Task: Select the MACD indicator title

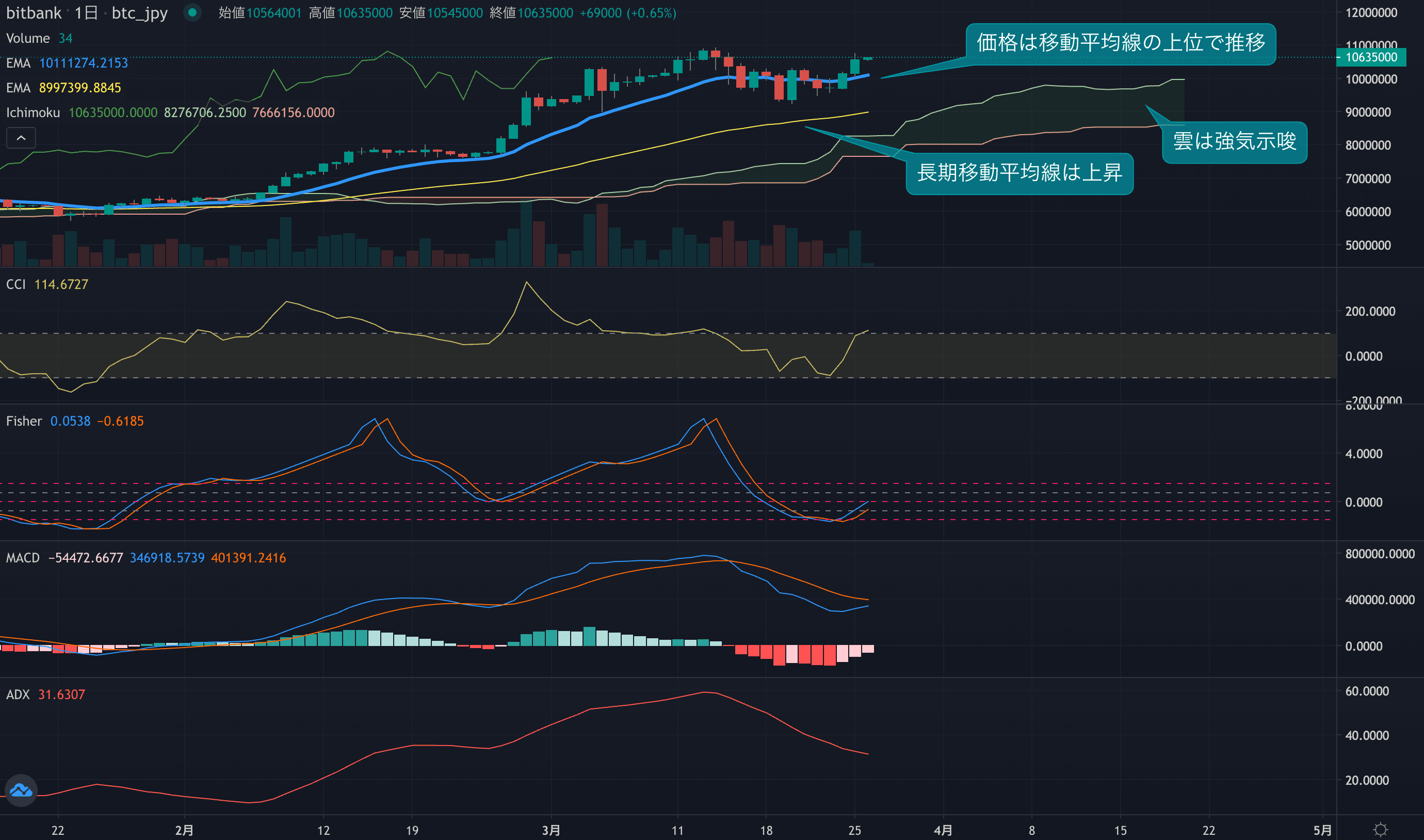Action: pyautogui.click(x=23, y=558)
